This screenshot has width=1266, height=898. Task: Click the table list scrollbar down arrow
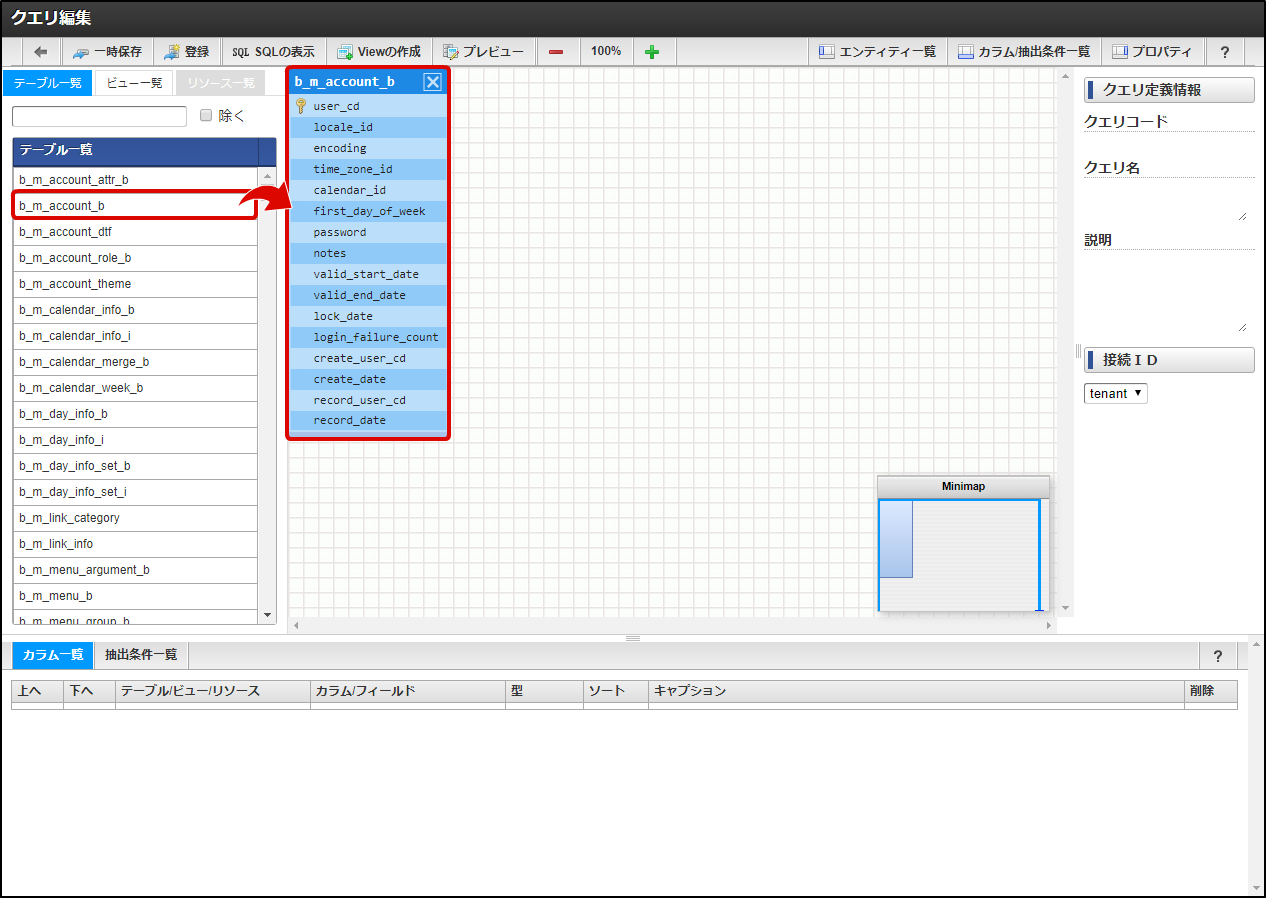267,614
